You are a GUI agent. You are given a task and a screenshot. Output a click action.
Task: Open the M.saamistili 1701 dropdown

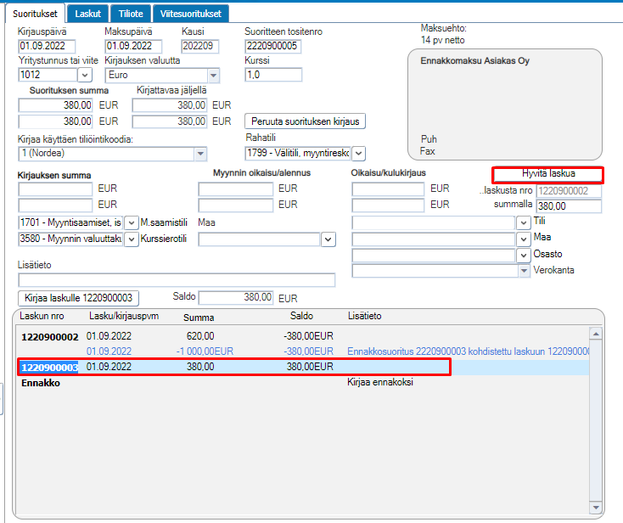click(x=131, y=223)
